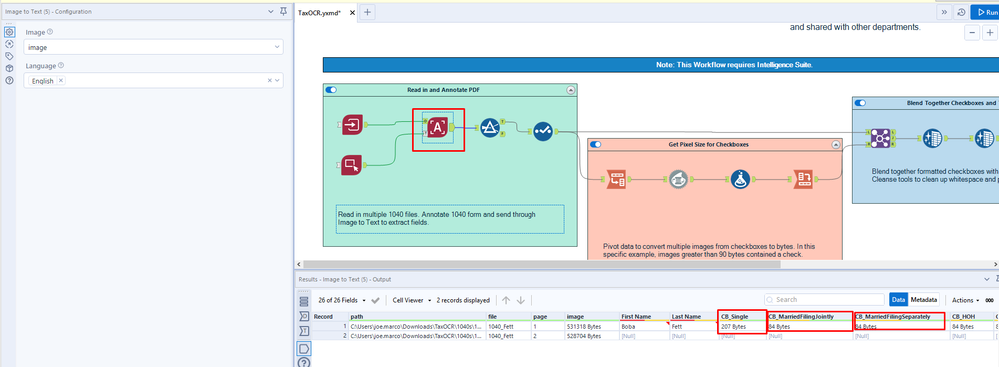
Task: Click the Note: Workflow requires Intelligence Suite banner
Action: (x=661, y=64)
